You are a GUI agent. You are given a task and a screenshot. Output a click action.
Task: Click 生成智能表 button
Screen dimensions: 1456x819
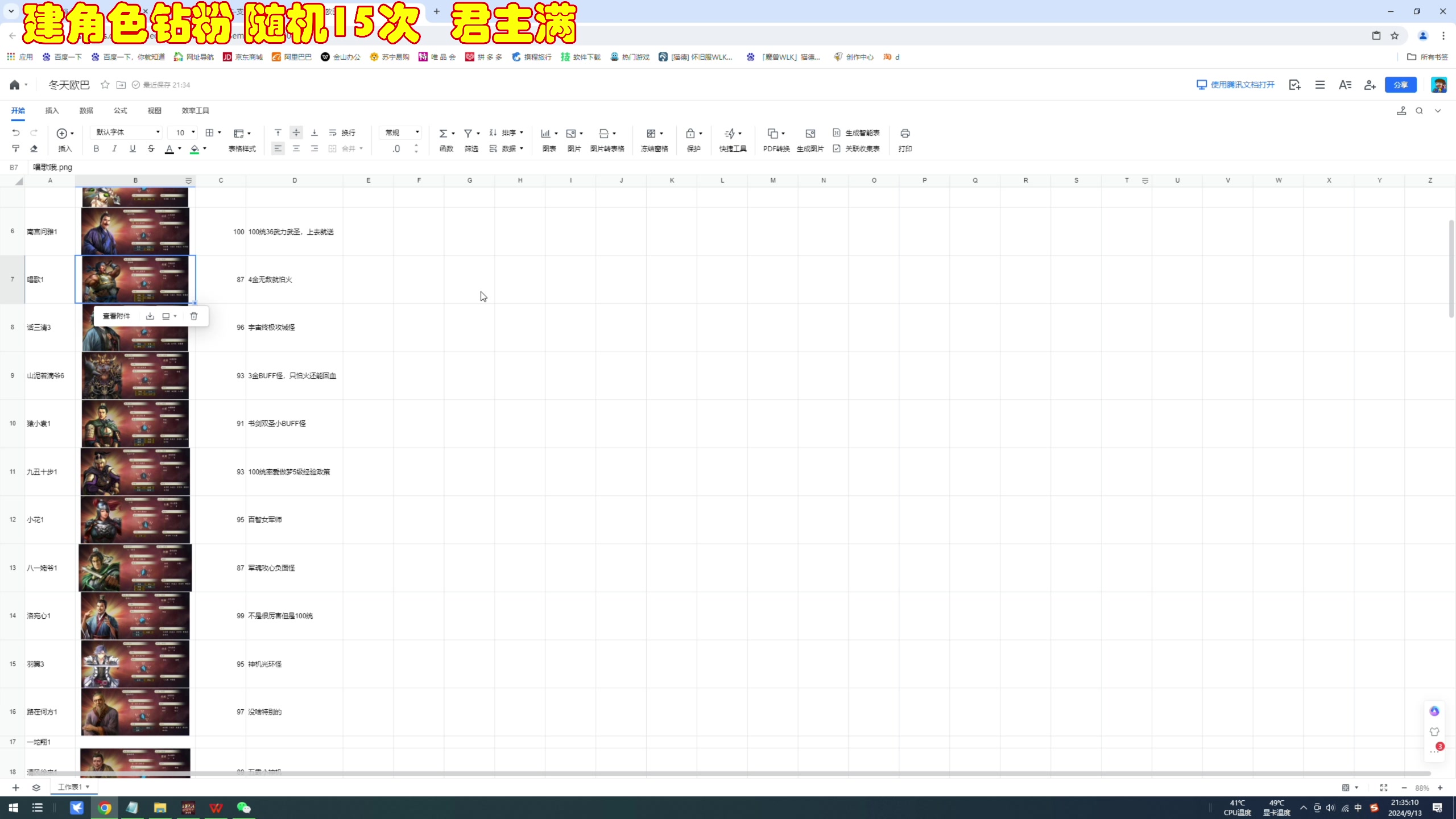856,133
